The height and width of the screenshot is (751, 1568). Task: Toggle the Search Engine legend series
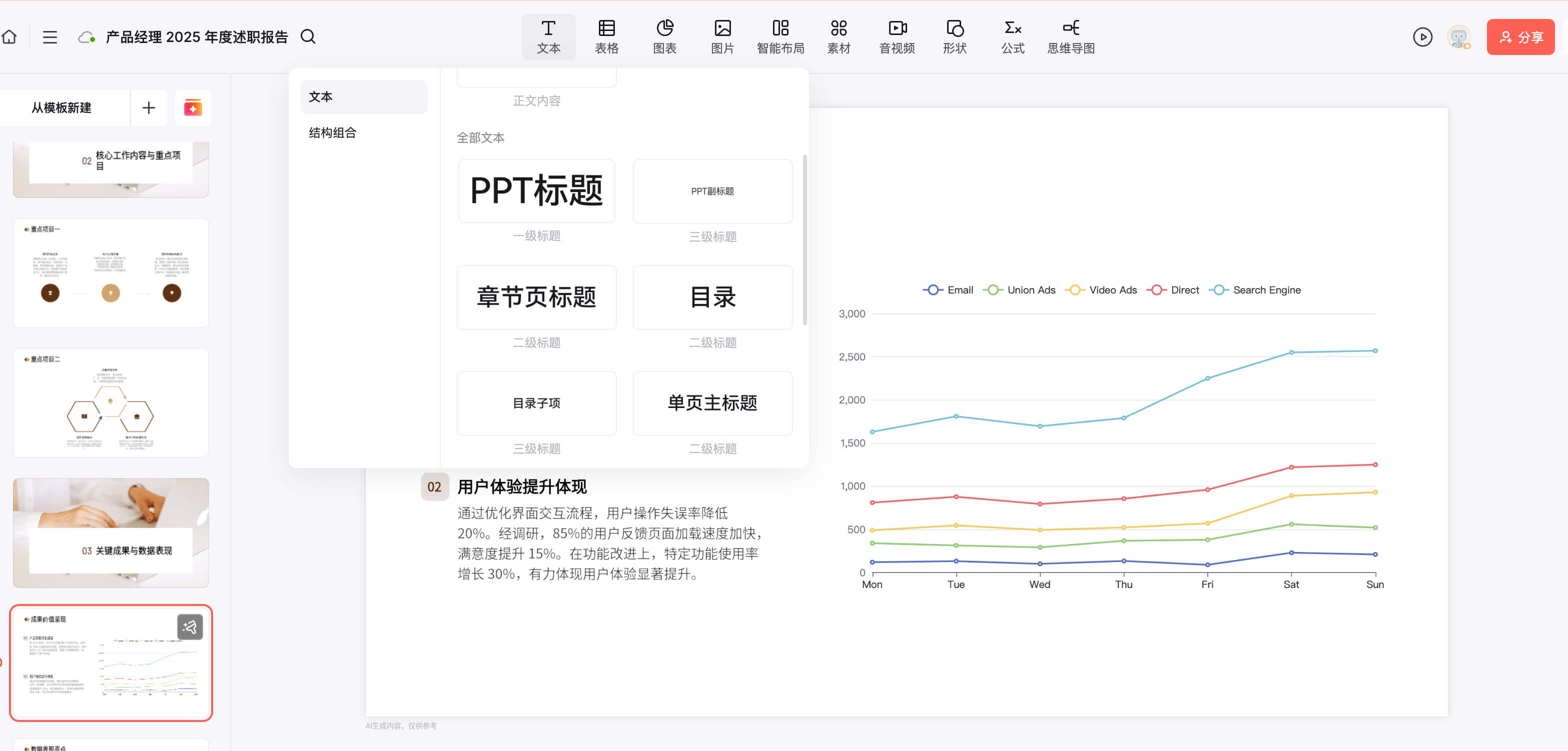tap(1254, 290)
